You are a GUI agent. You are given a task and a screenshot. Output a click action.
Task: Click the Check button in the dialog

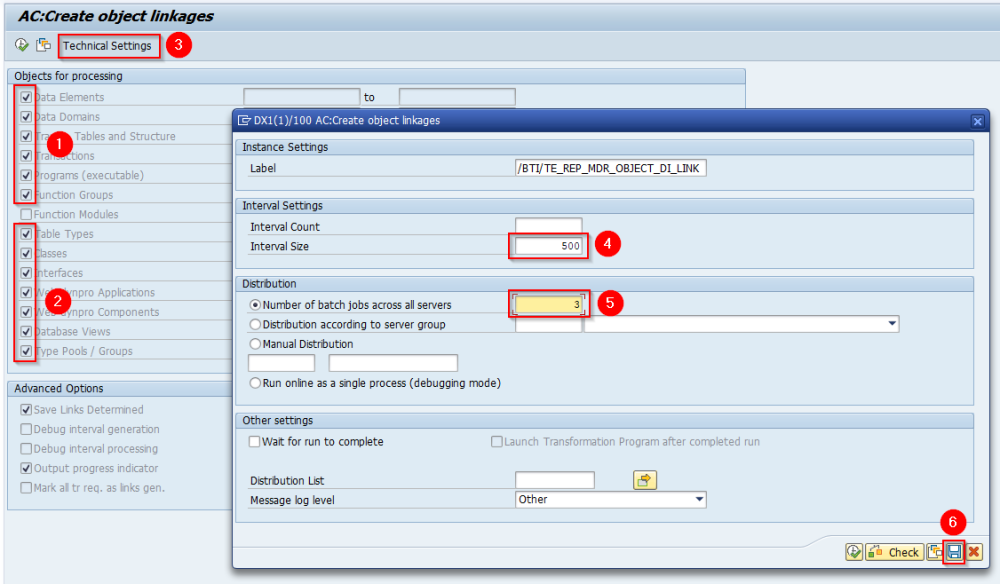click(895, 551)
